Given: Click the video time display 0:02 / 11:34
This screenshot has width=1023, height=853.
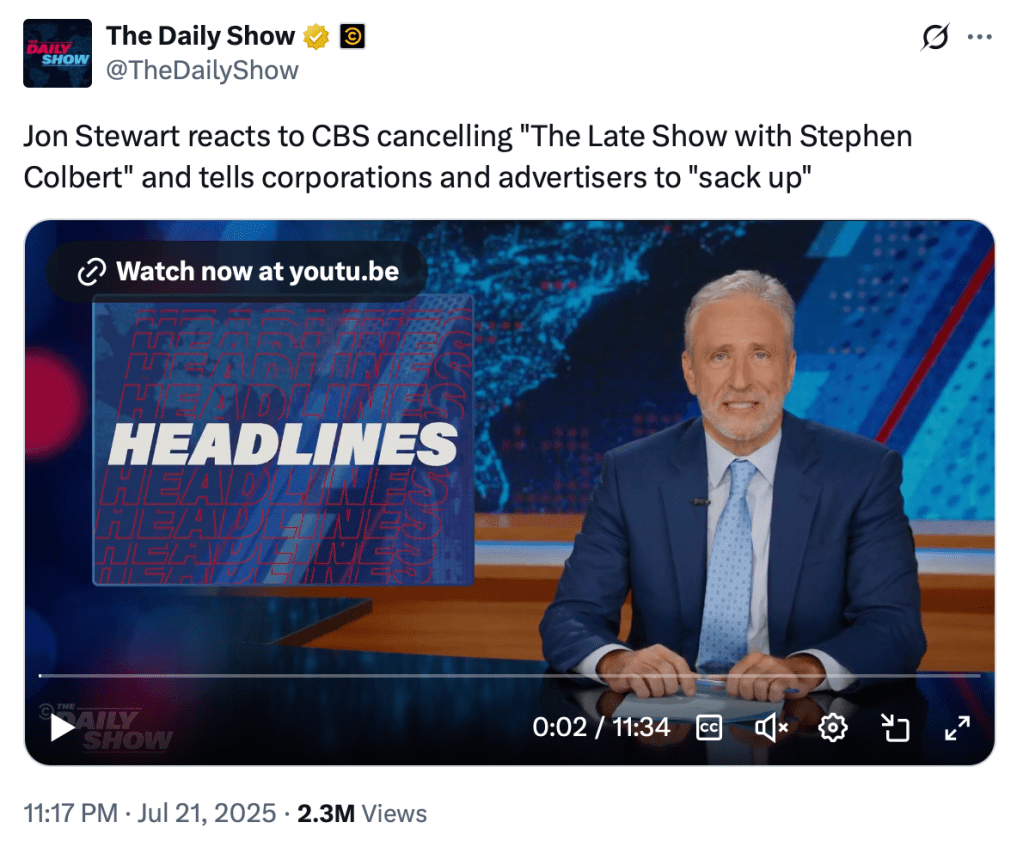Looking at the screenshot, I should click(x=601, y=727).
